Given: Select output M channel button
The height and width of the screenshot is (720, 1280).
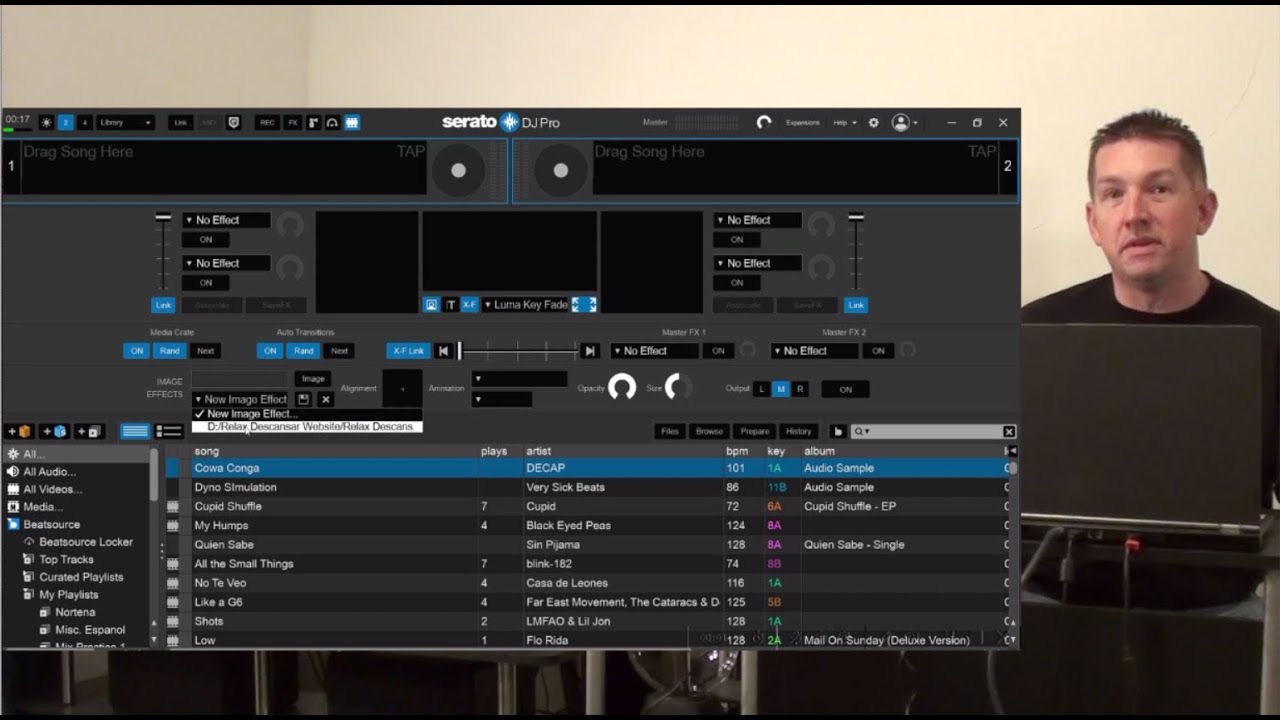Looking at the screenshot, I should click(x=781, y=389).
